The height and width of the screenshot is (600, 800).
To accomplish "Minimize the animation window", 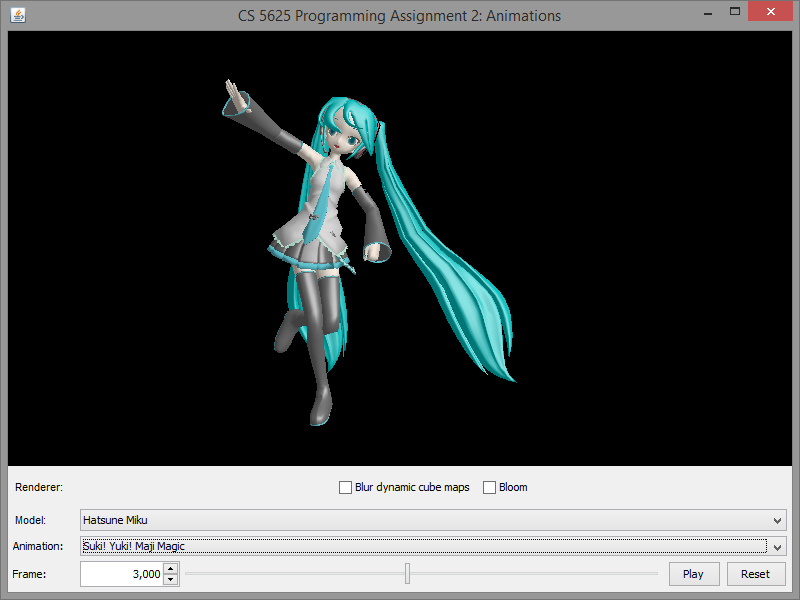I will [x=708, y=12].
